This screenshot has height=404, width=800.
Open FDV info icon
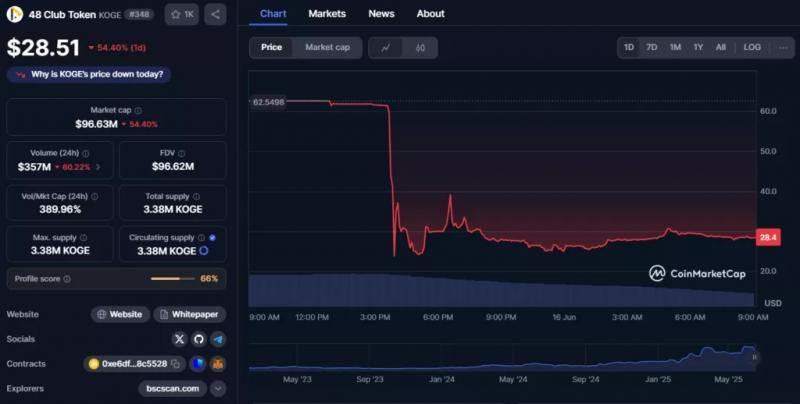(x=182, y=153)
